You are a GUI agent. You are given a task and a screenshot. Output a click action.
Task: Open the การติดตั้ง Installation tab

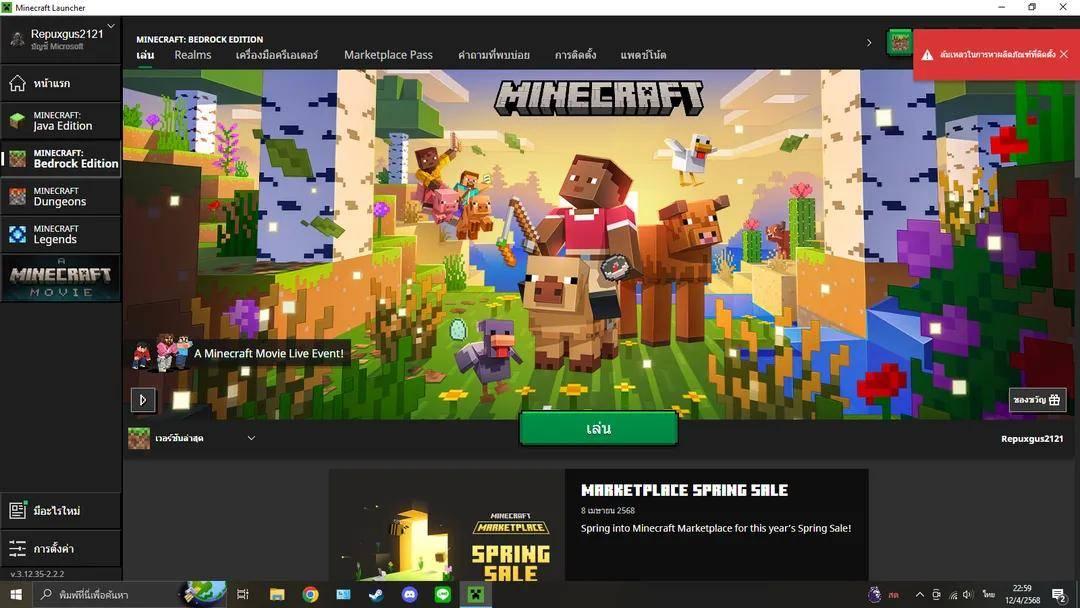coord(576,55)
